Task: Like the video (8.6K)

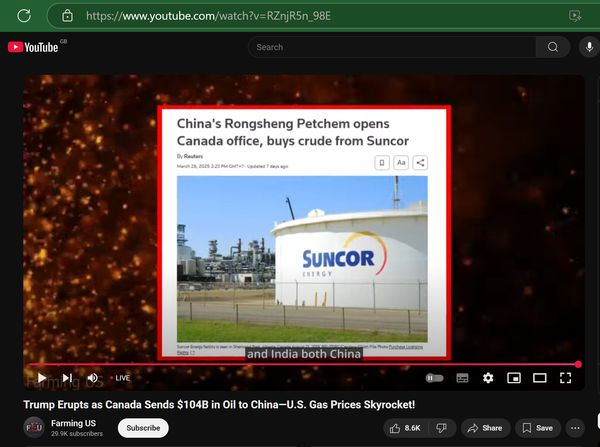Action: (x=405, y=428)
